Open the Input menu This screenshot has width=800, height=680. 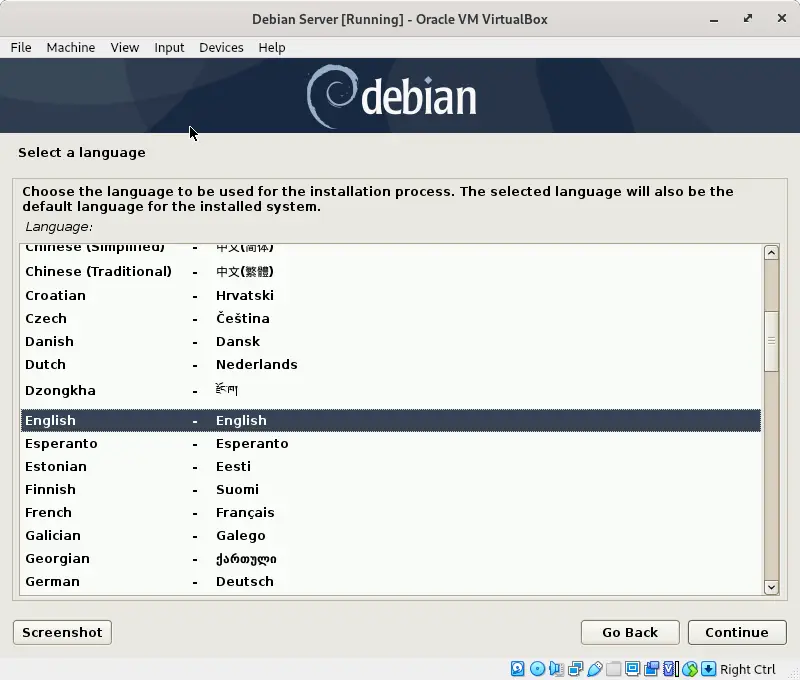169,47
